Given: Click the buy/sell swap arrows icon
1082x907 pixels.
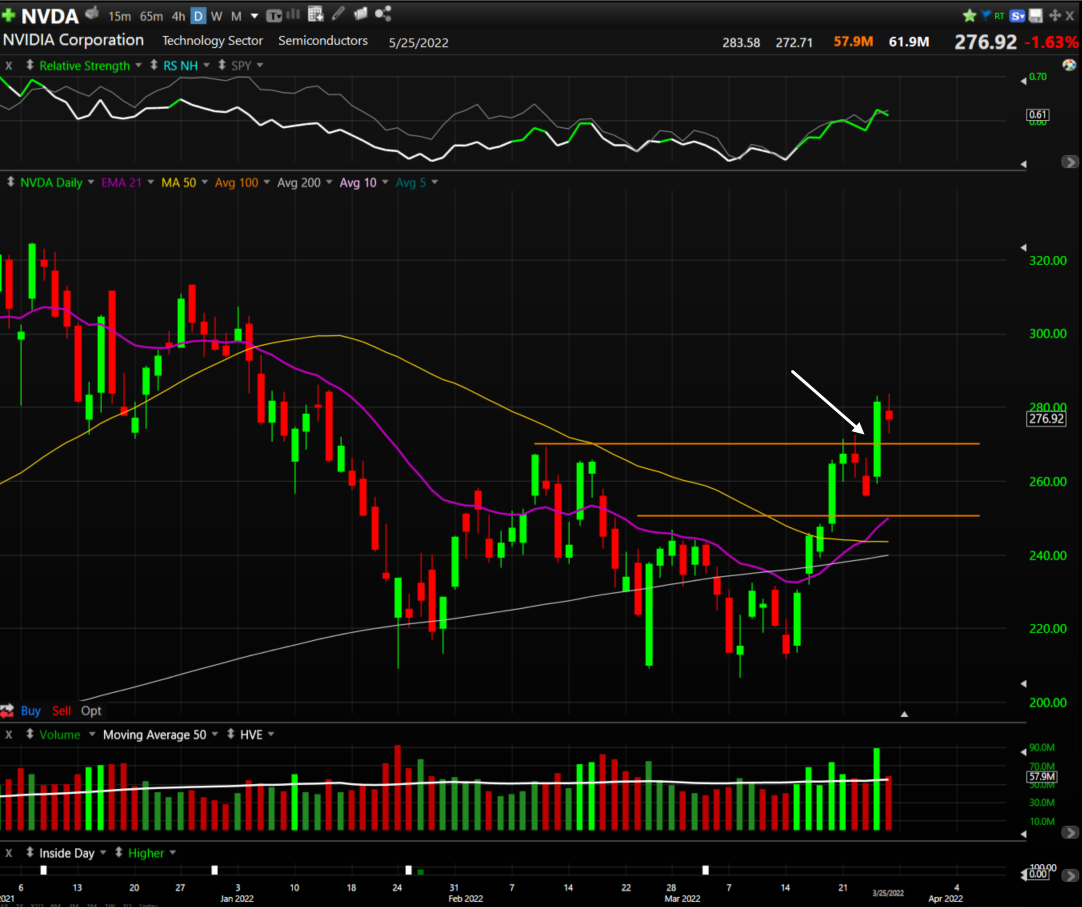Looking at the screenshot, I should coord(8,710).
